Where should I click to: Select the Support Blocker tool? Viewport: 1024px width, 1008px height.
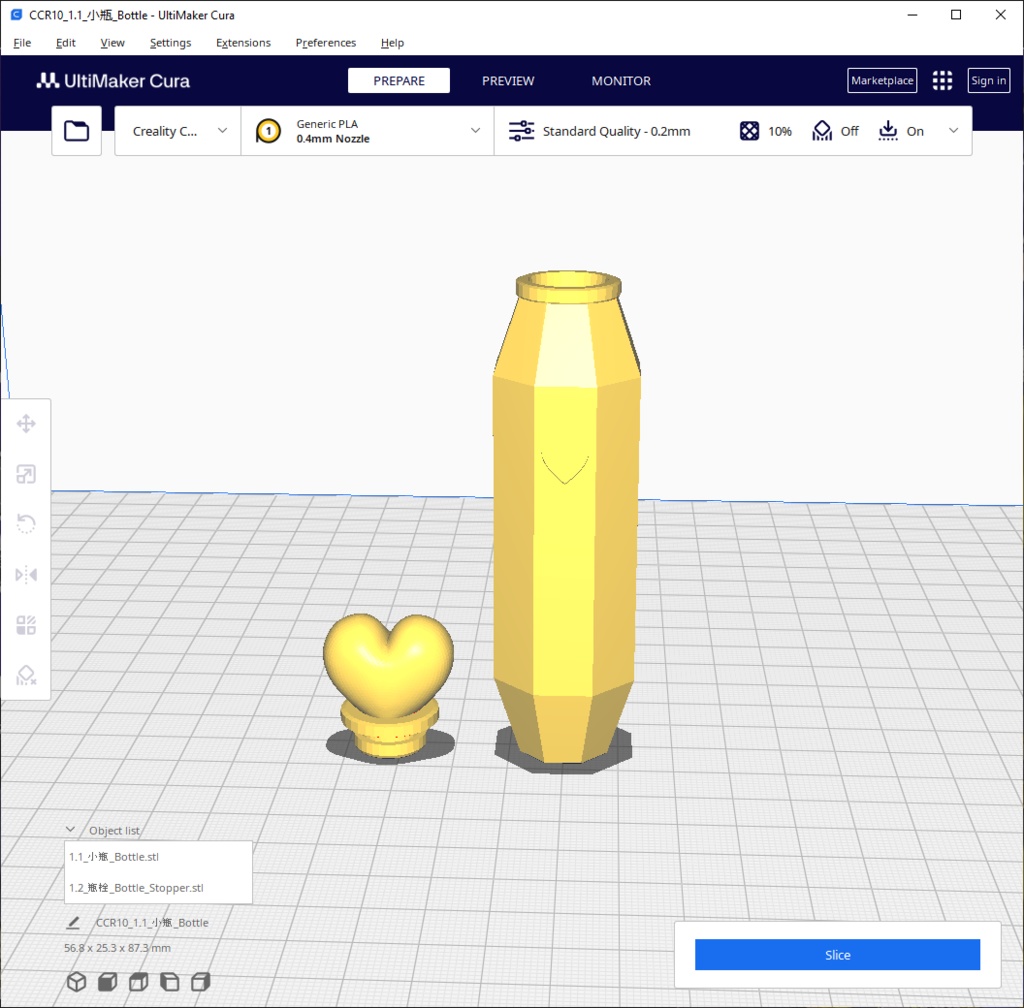[x=26, y=674]
